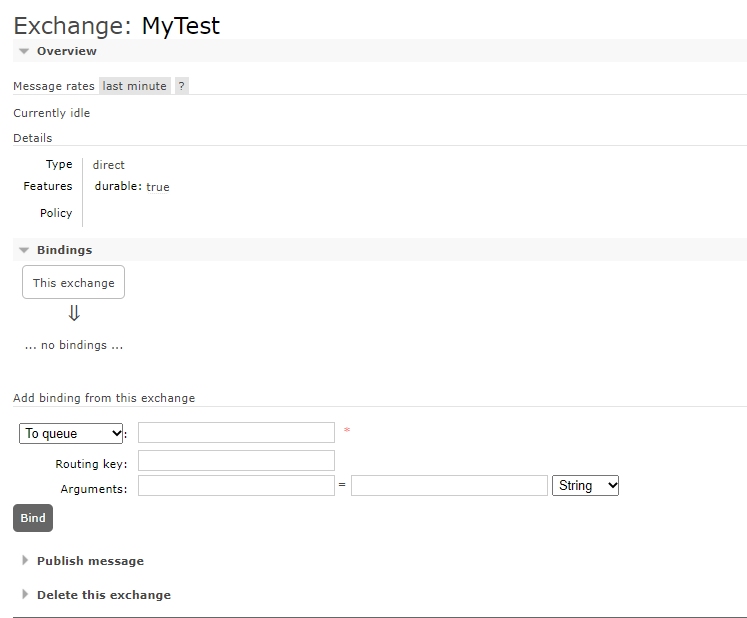Focus the Arguments value input
The height and width of the screenshot is (618, 747).
449,486
